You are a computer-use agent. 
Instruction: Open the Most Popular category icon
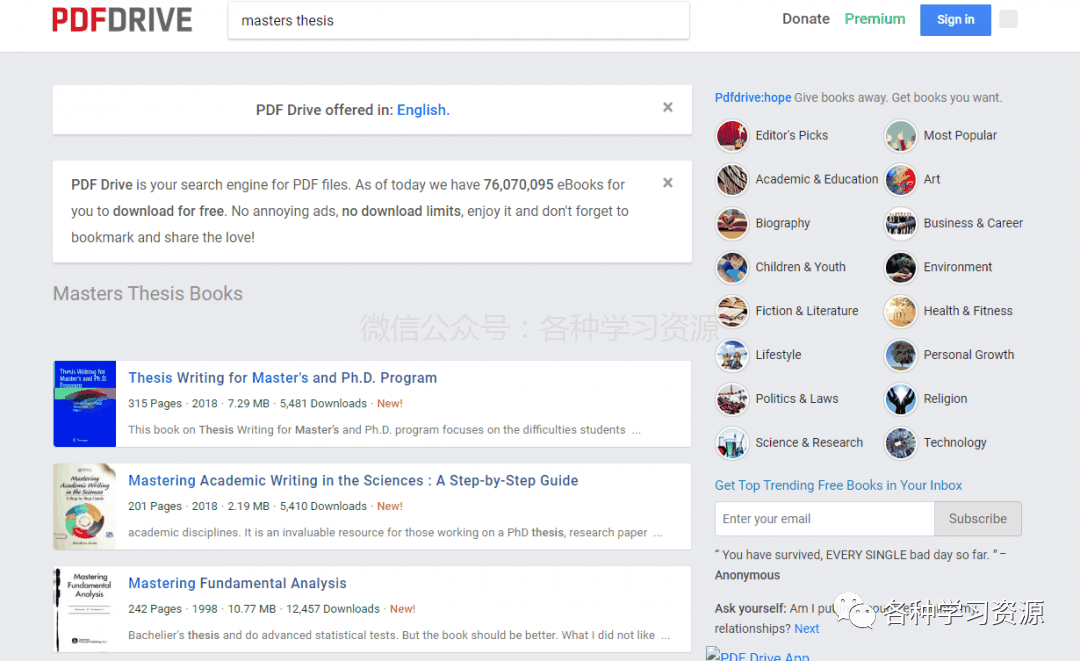pos(900,136)
